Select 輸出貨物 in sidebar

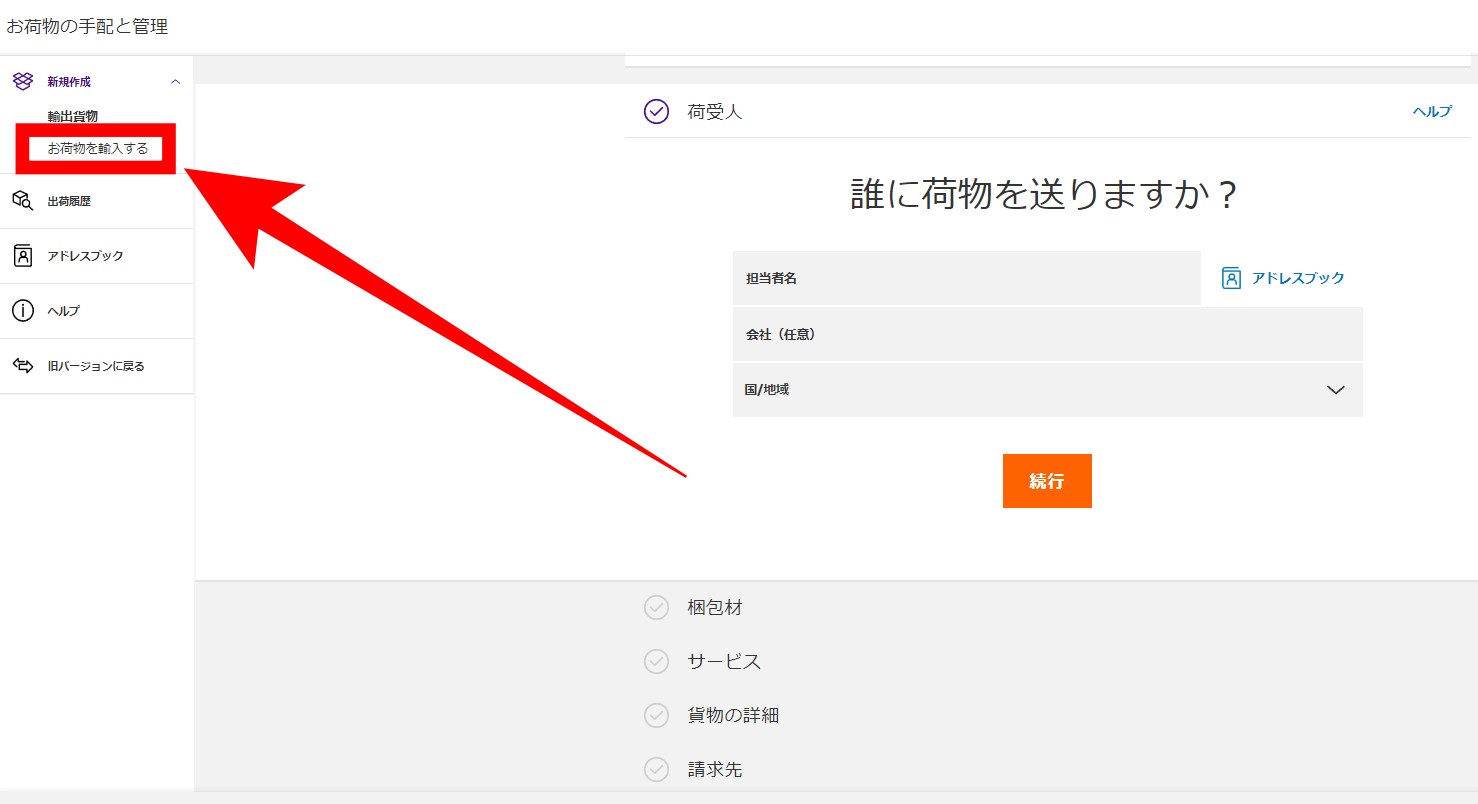pos(73,116)
